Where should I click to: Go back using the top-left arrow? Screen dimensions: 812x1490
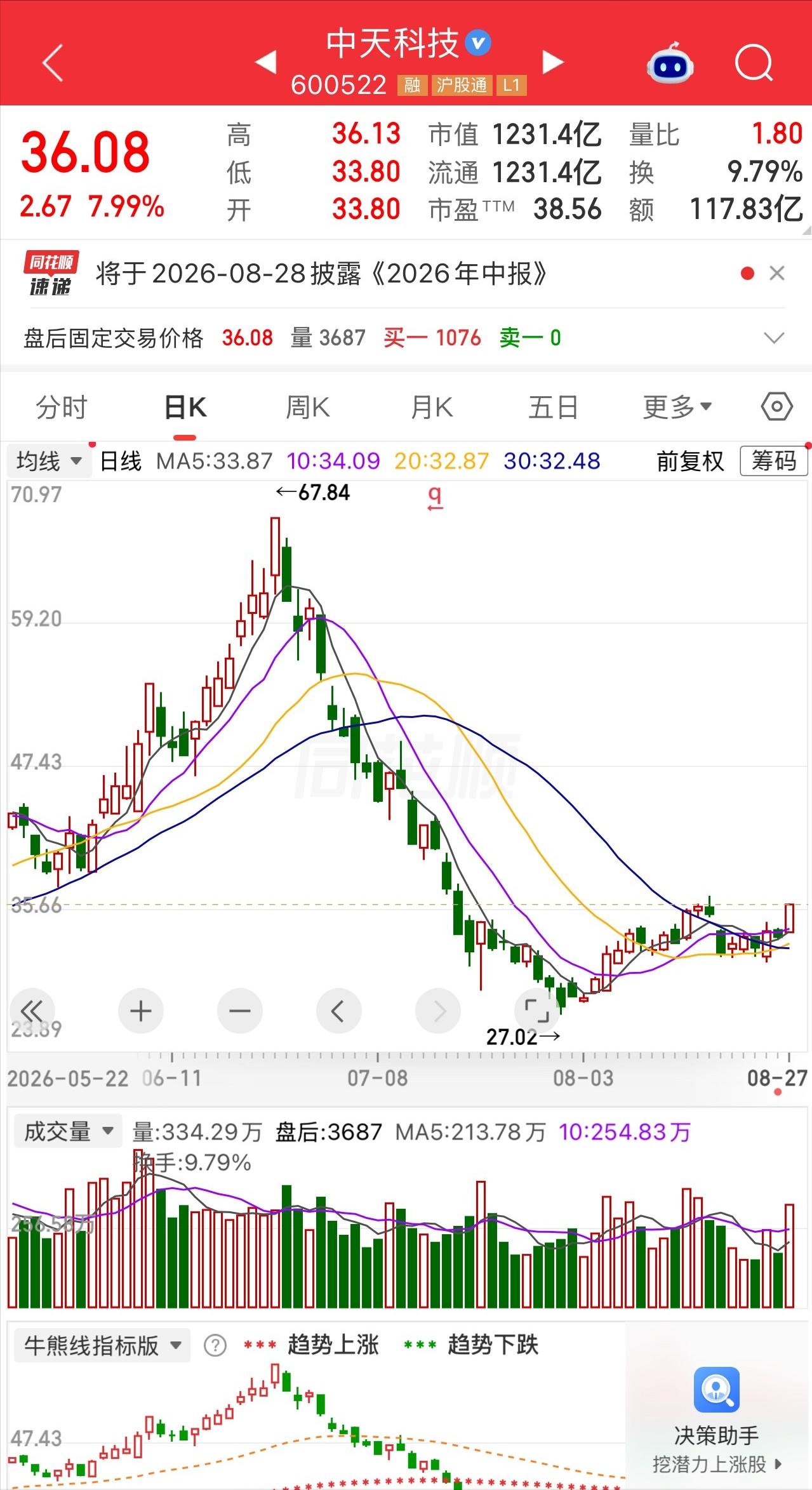[53, 62]
